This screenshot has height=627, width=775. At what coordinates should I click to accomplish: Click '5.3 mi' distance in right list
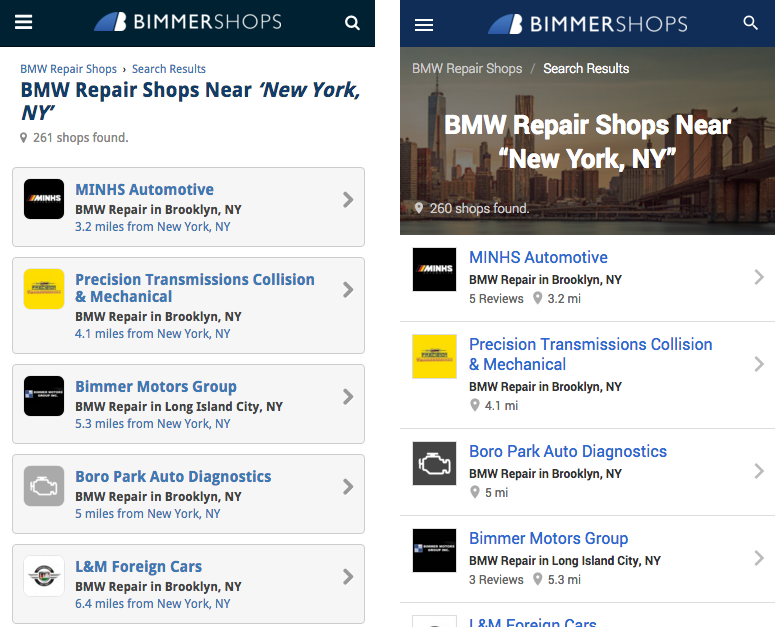564,580
